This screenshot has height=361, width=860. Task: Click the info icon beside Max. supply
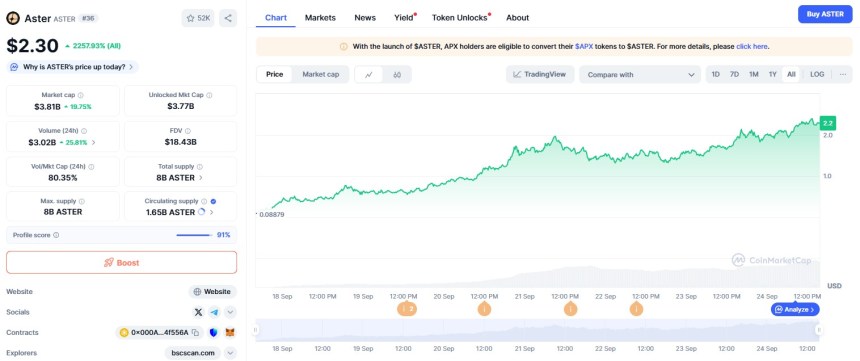click(81, 201)
